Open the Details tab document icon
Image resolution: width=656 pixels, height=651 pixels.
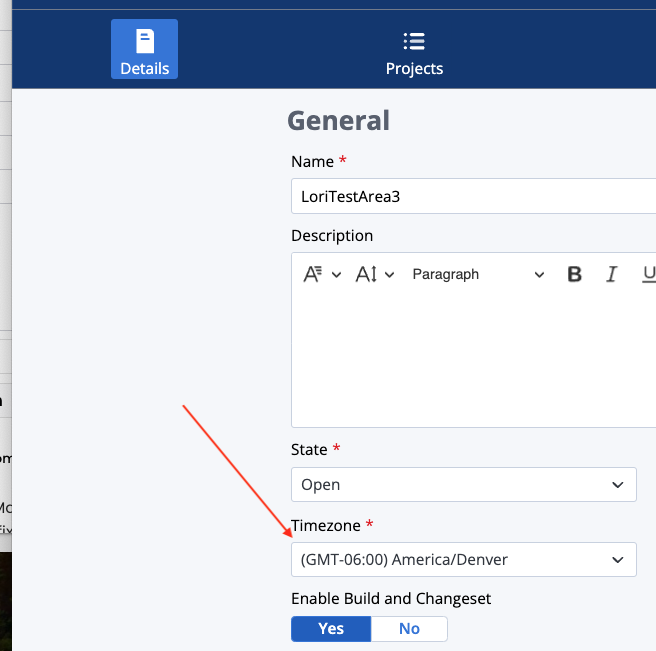(x=145, y=41)
